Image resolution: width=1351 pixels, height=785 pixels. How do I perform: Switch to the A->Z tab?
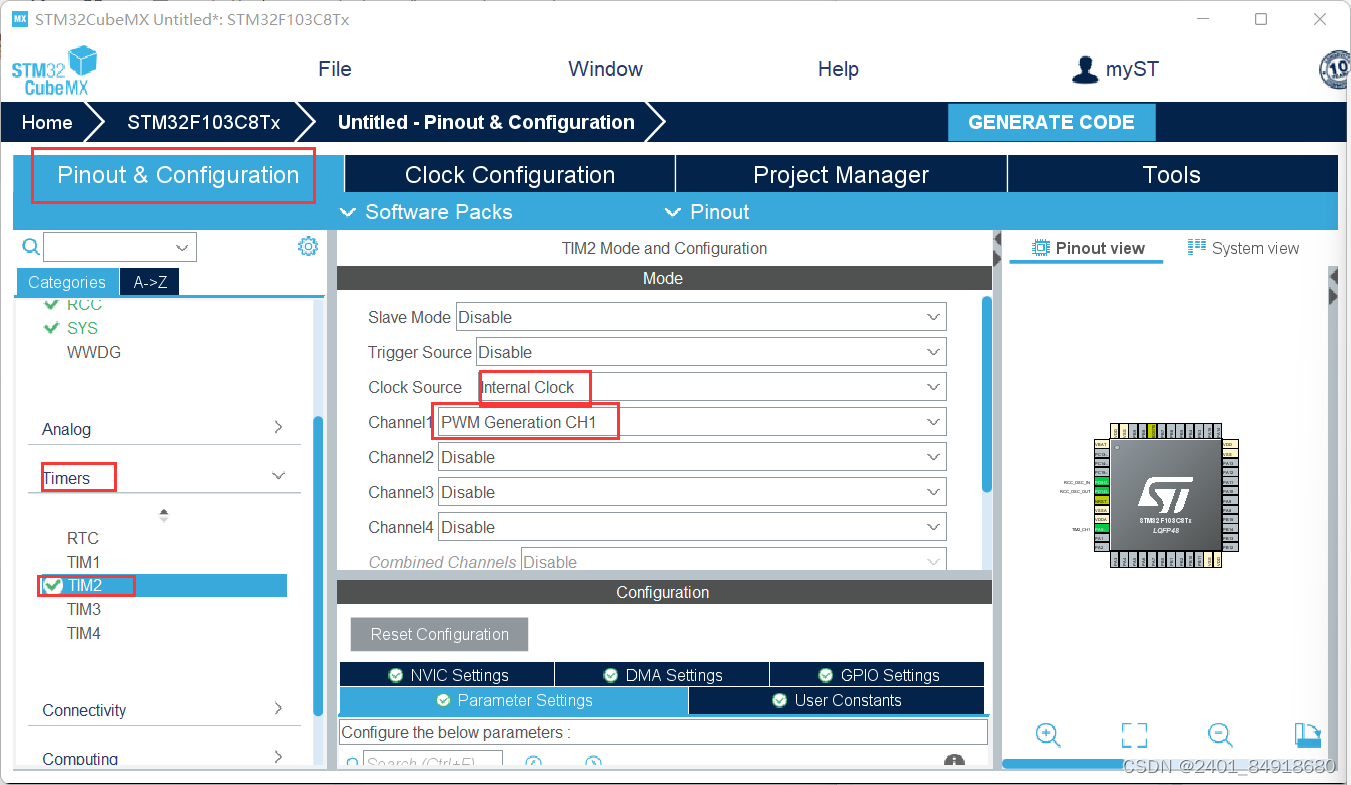coord(150,282)
